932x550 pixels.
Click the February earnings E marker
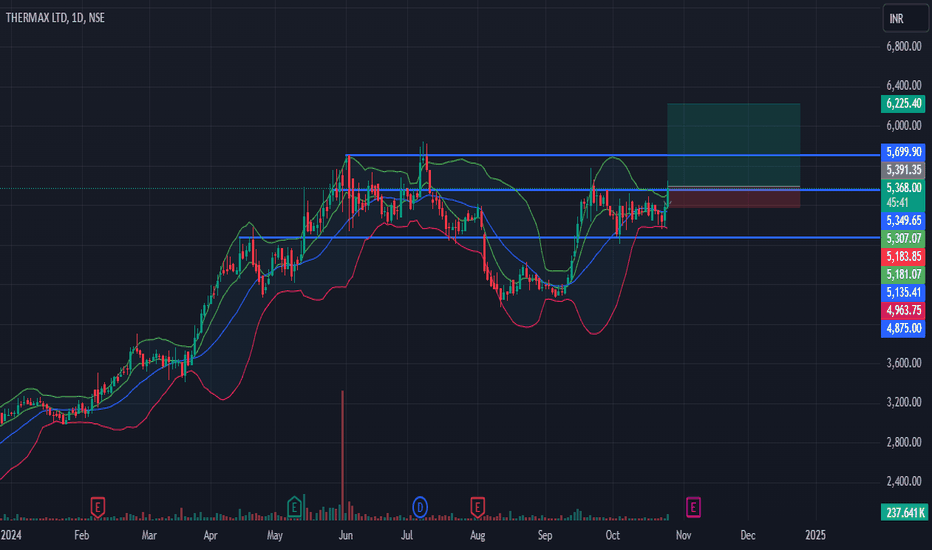[x=97, y=507]
